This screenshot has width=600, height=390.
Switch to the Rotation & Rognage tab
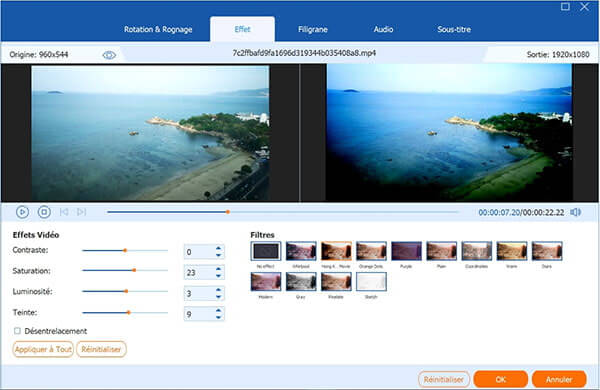158,29
